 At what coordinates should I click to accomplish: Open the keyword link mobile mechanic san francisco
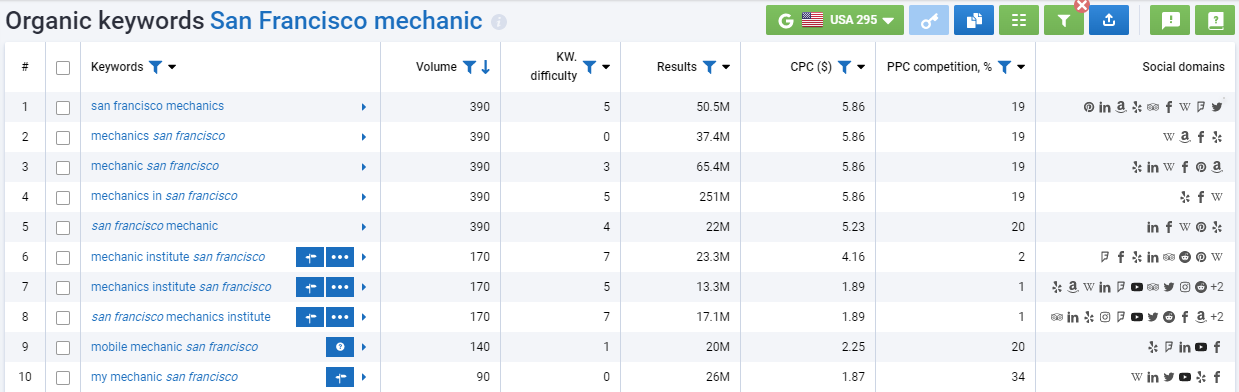click(174, 347)
